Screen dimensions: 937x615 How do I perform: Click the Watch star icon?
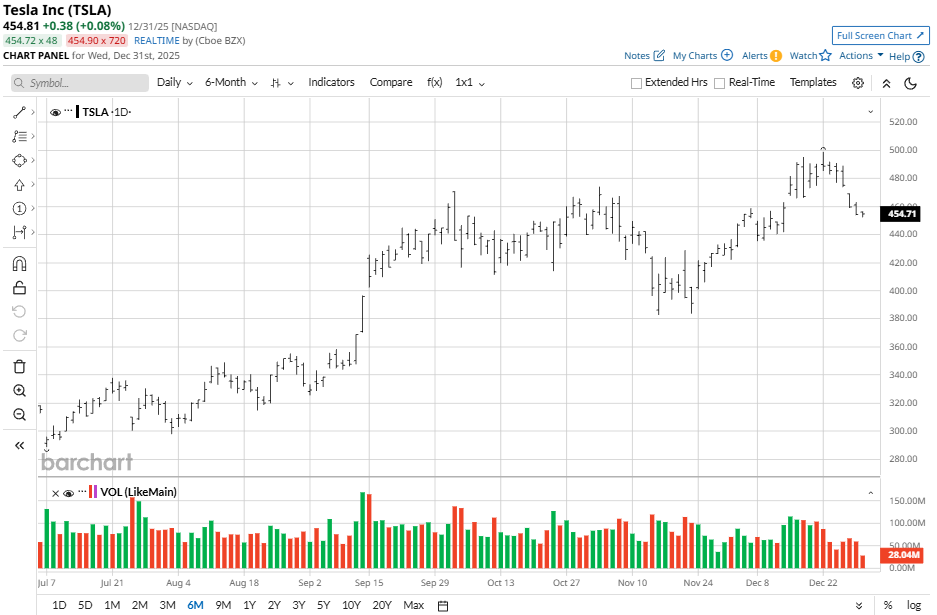(825, 55)
